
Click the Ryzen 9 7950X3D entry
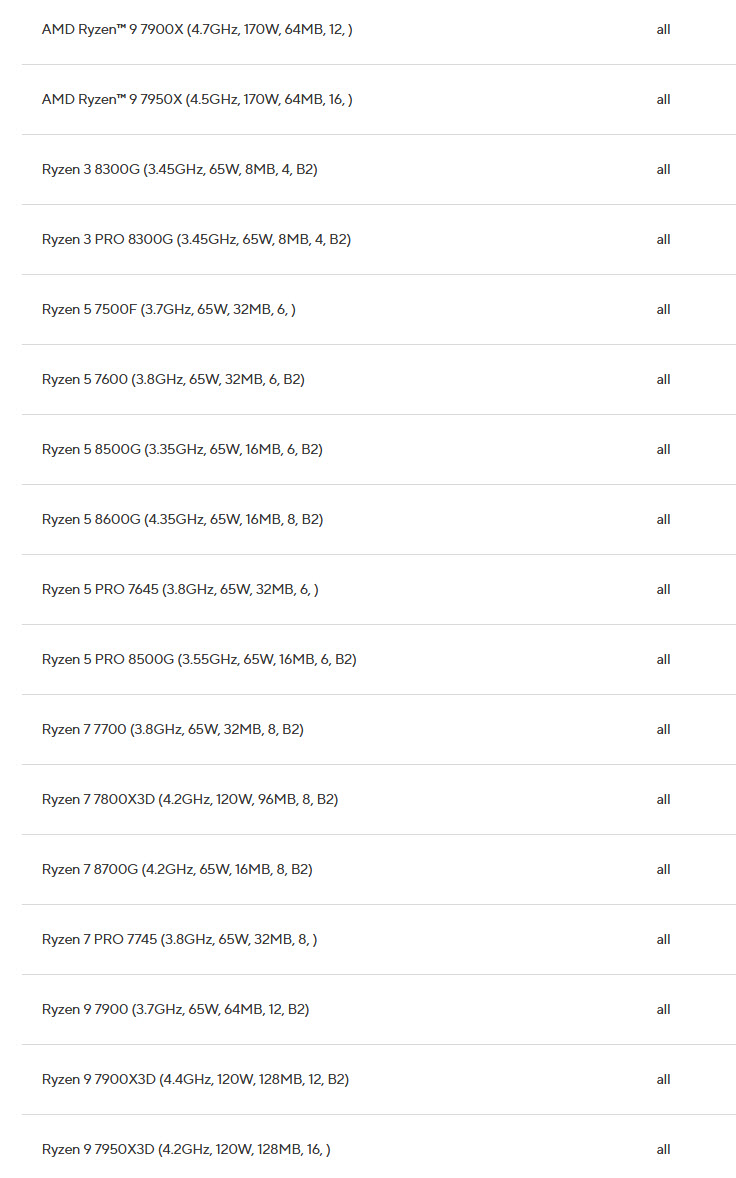[186, 1150]
